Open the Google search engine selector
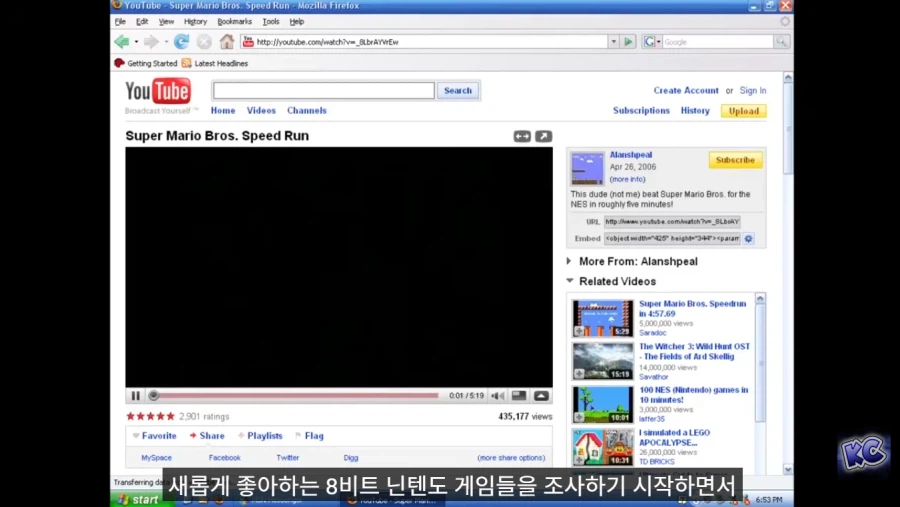This screenshot has height=507, width=900. click(652, 41)
